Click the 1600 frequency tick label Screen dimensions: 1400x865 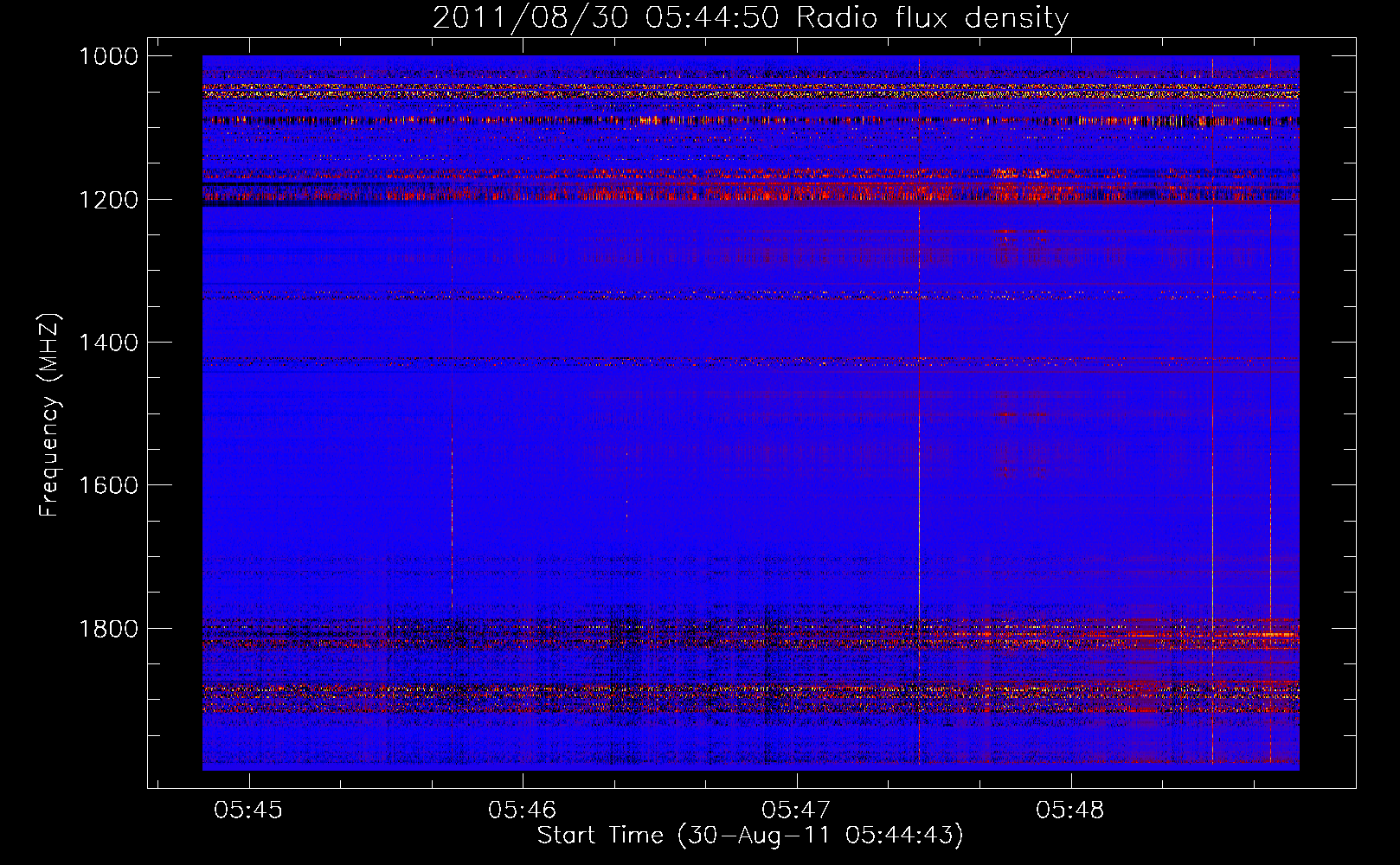pos(108,485)
